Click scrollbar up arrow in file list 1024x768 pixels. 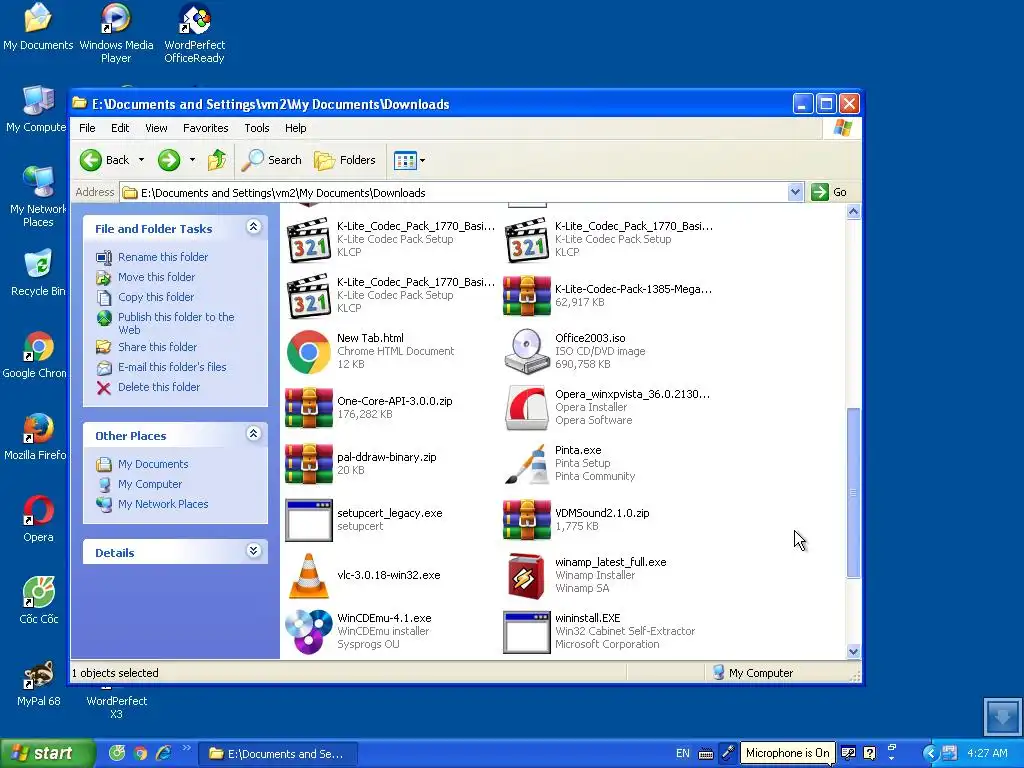853,212
